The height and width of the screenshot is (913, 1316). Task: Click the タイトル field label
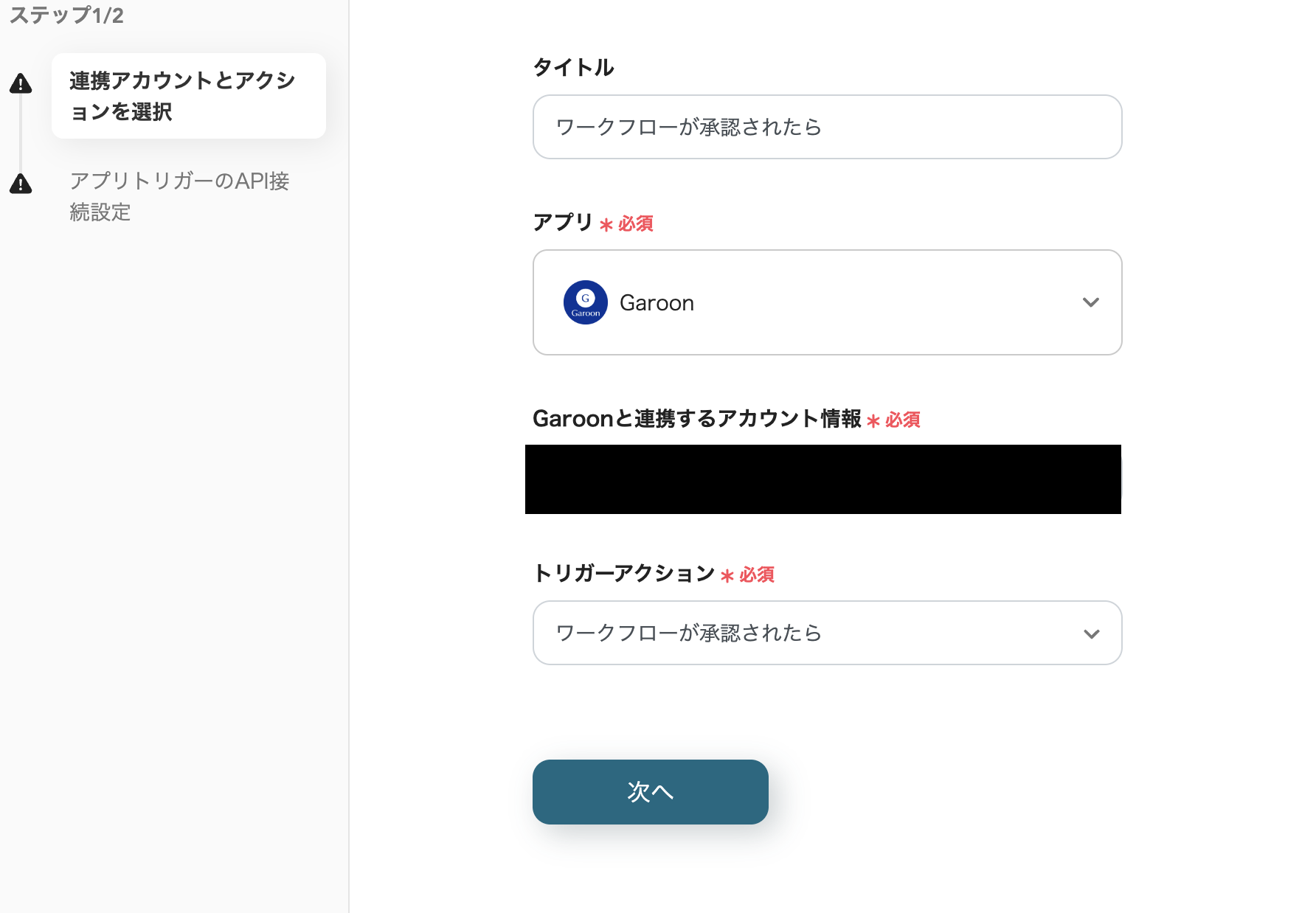573,67
